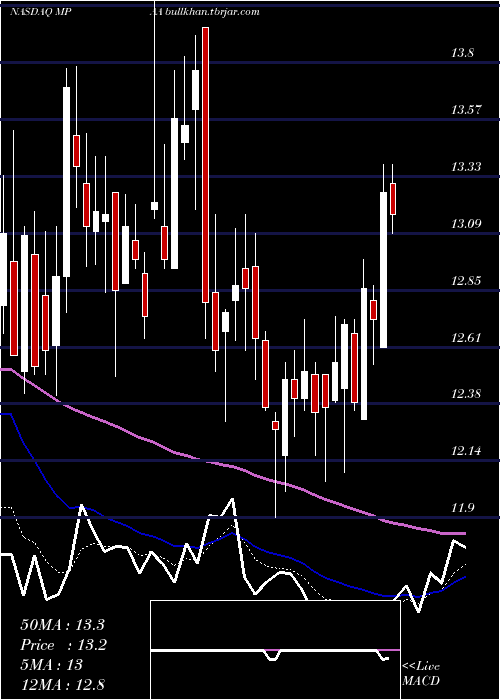Viewport: 500px width, 700px height.
Task: Click the bullkhan.tbrjar.com watermark text
Action: pos(212,12)
